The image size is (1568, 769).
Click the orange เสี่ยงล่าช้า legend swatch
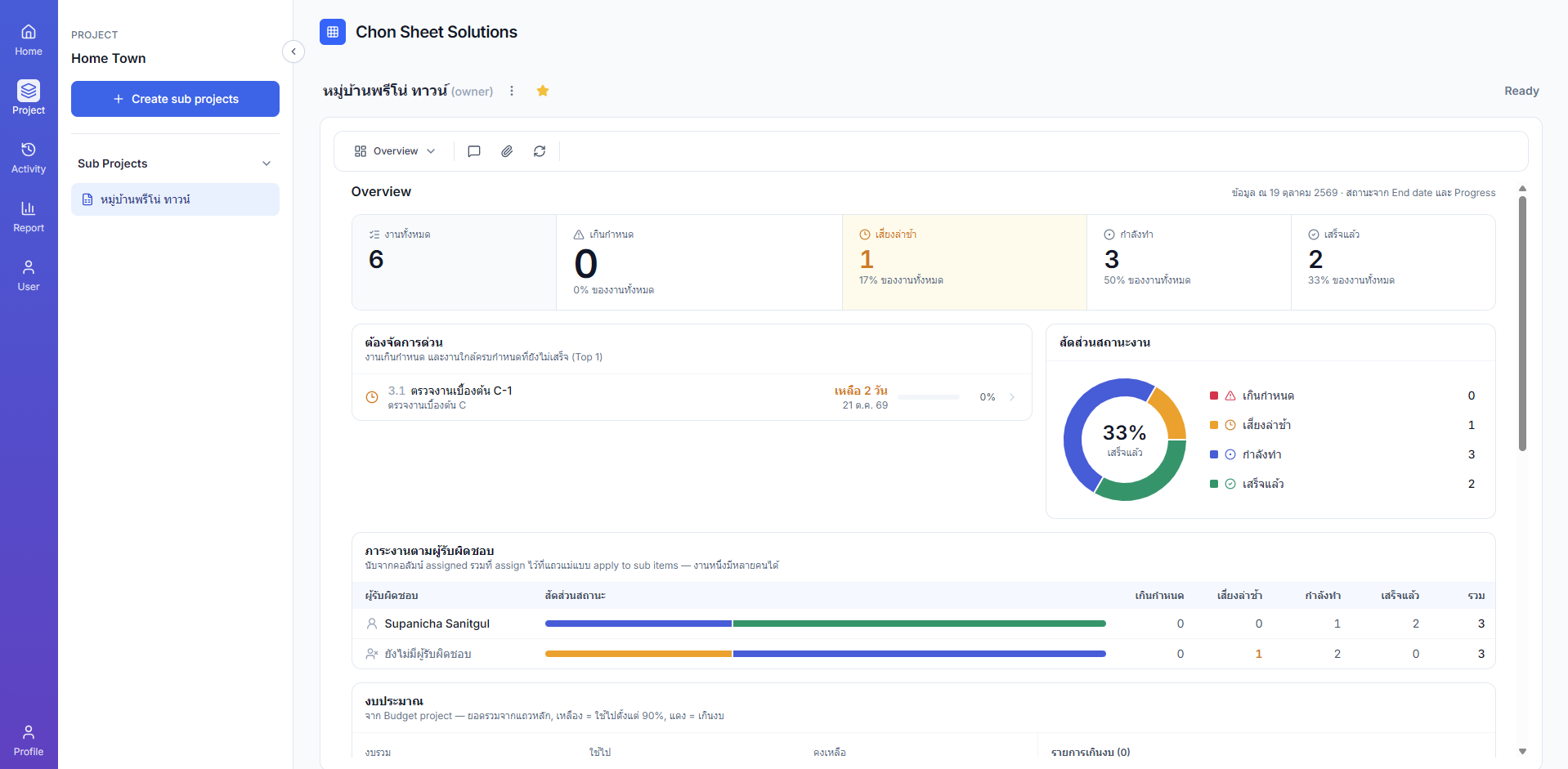tap(1214, 425)
